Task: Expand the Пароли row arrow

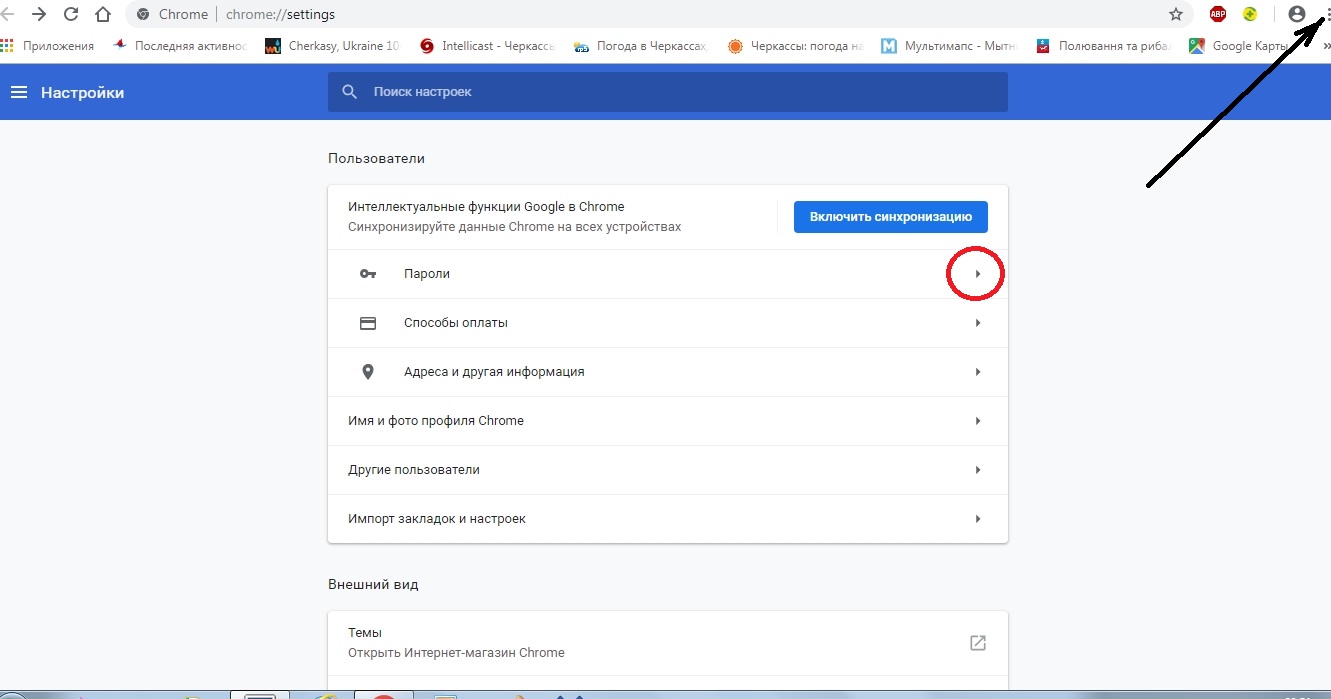Action: coord(977,274)
